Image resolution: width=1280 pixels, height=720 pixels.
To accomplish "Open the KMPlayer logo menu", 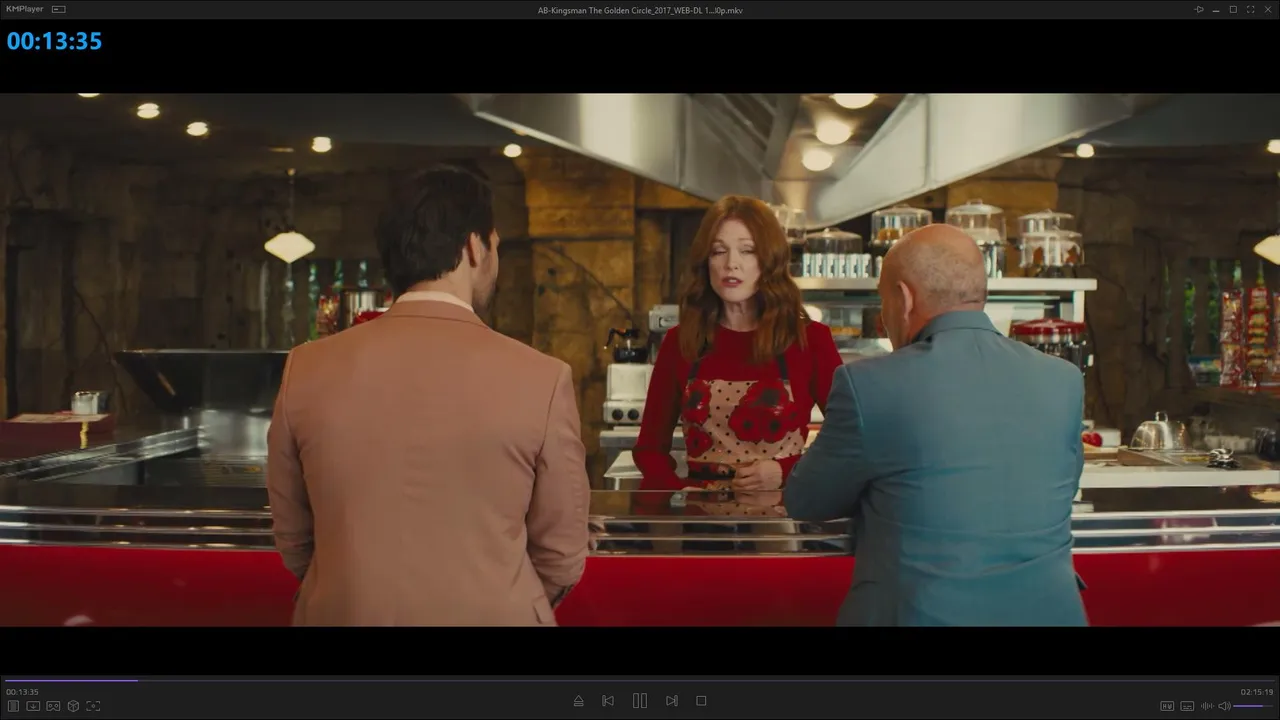I will pyautogui.click(x=26, y=10).
